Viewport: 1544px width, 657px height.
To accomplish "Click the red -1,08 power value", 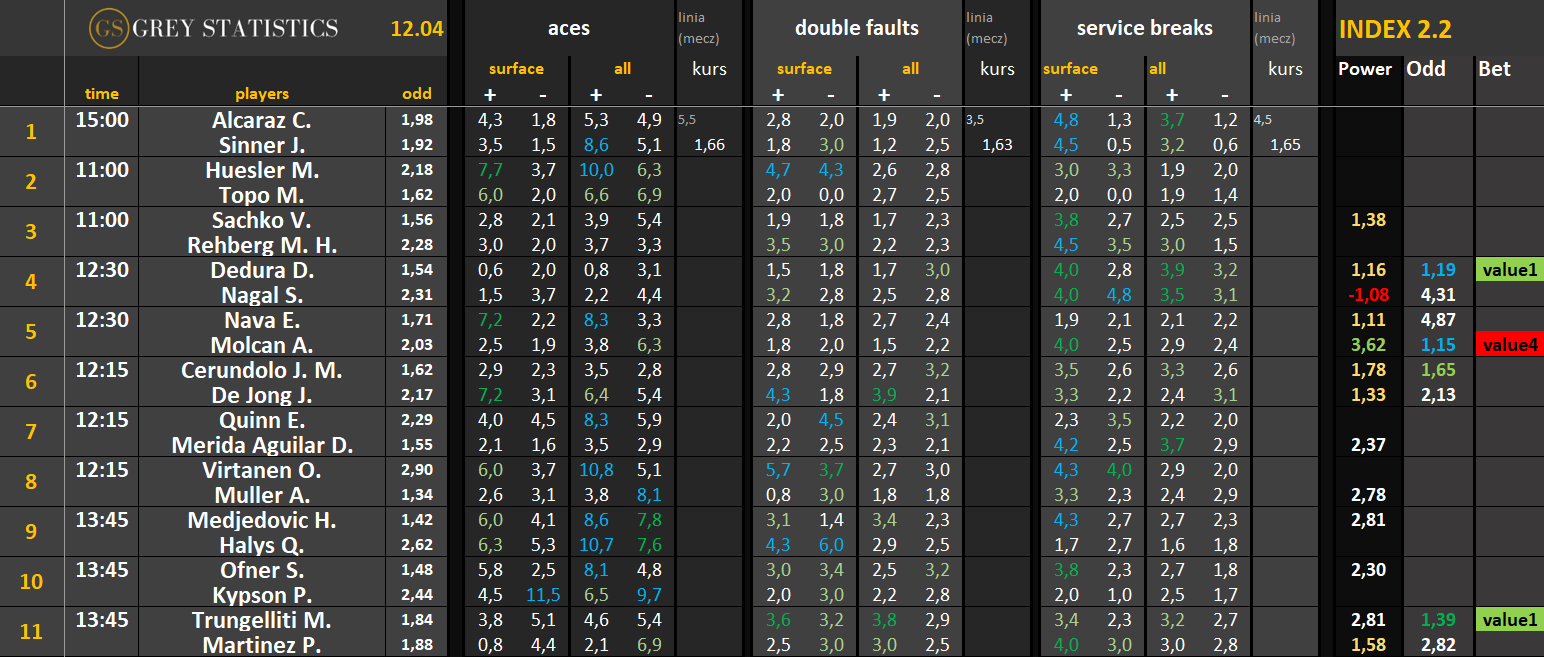I will coord(1367,295).
